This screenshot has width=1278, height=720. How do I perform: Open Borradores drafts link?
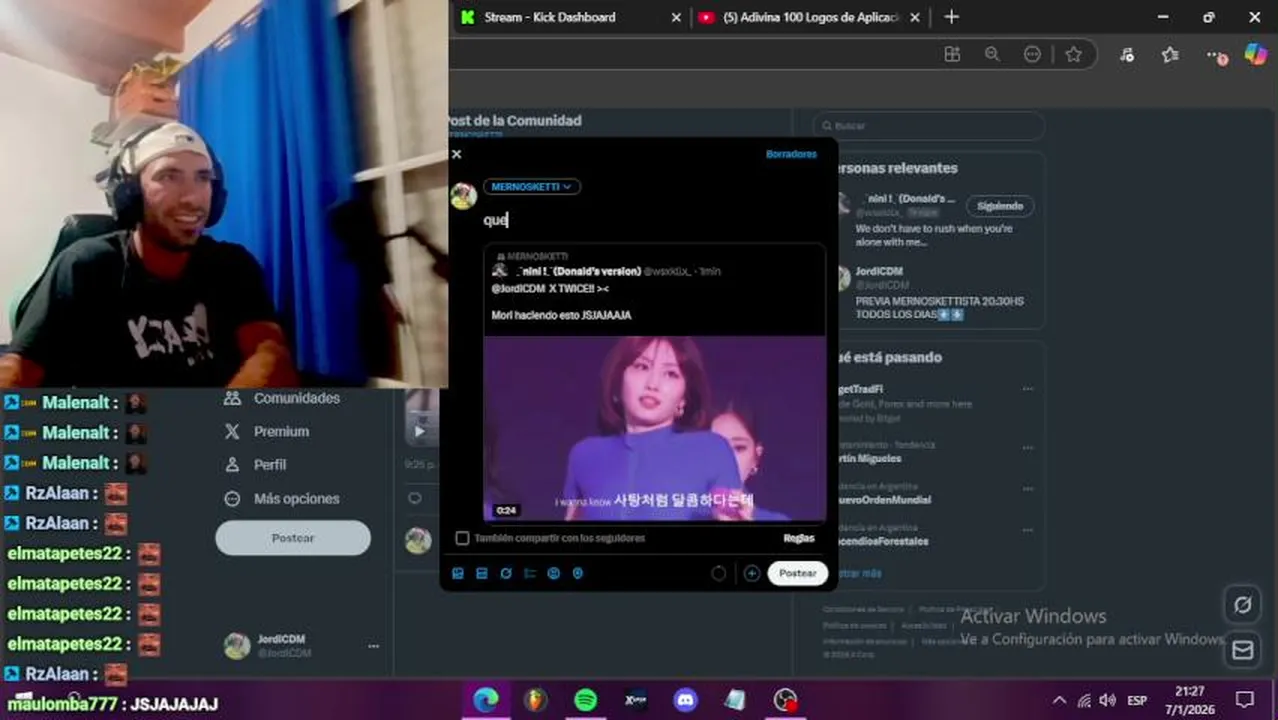pos(791,154)
